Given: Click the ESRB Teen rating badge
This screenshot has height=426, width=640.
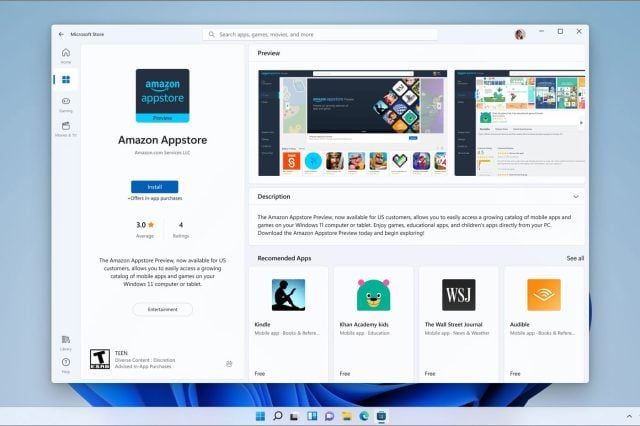Looking at the screenshot, I should [x=100, y=359].
